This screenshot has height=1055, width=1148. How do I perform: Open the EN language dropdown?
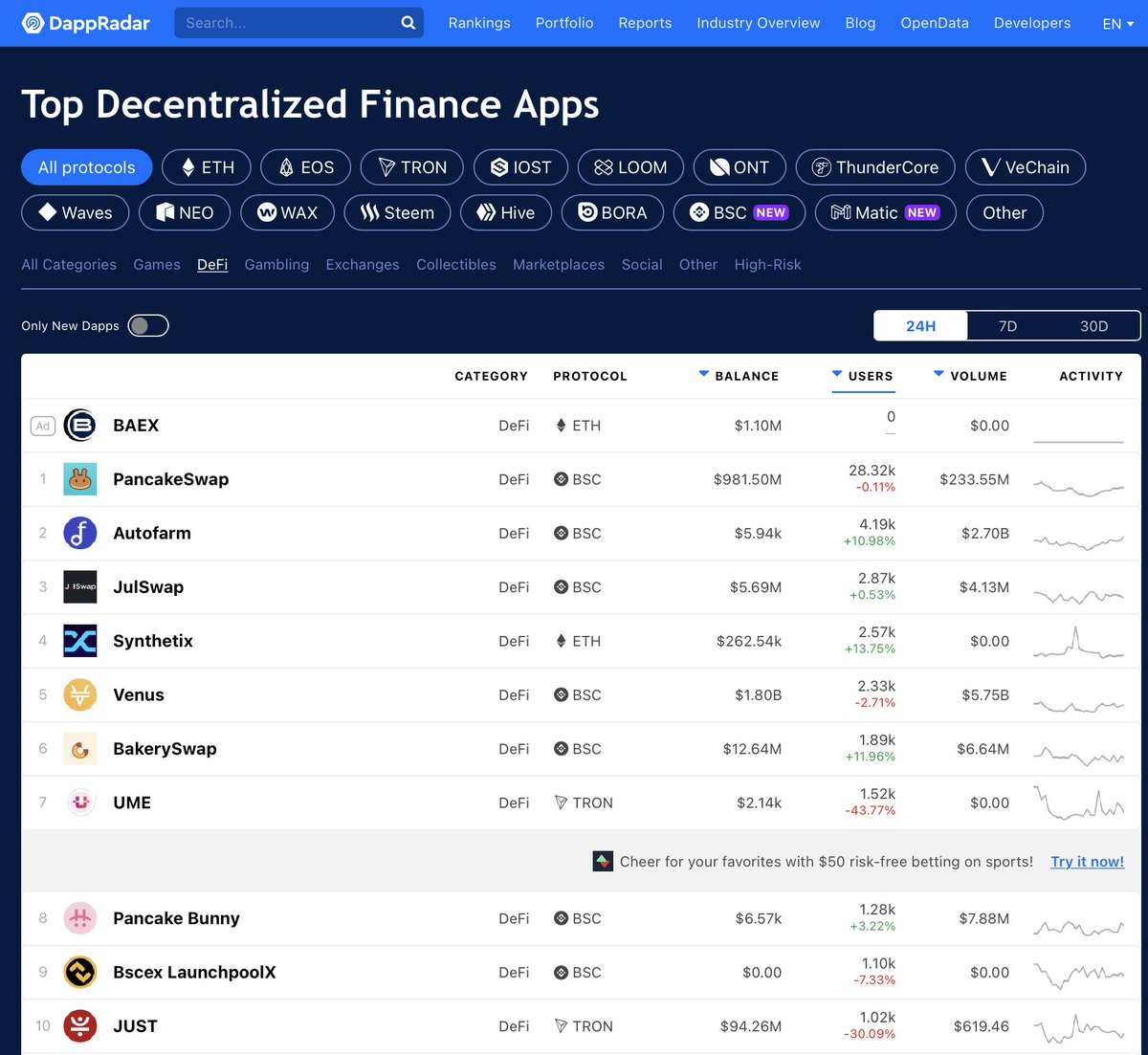(x=1117, y=23)
